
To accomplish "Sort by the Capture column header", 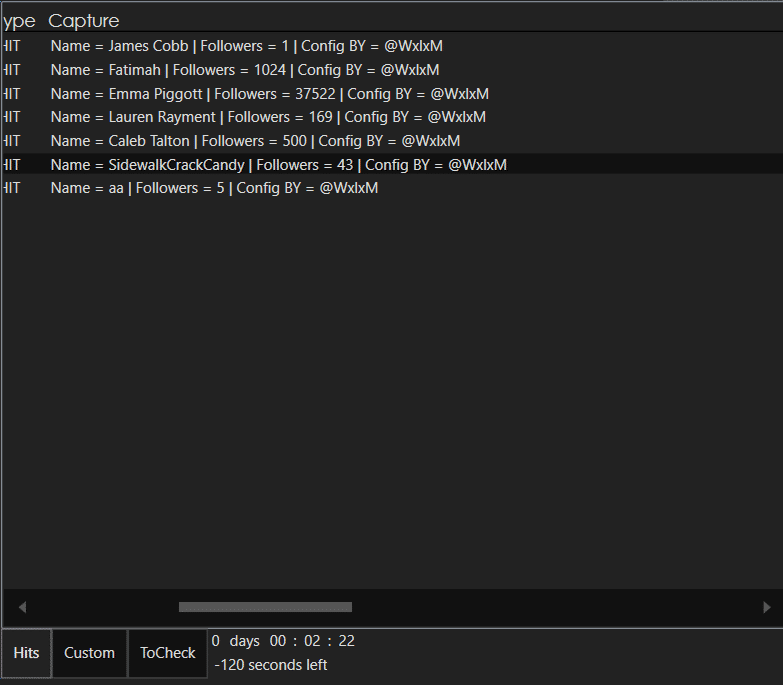I will tap(84, 21).
